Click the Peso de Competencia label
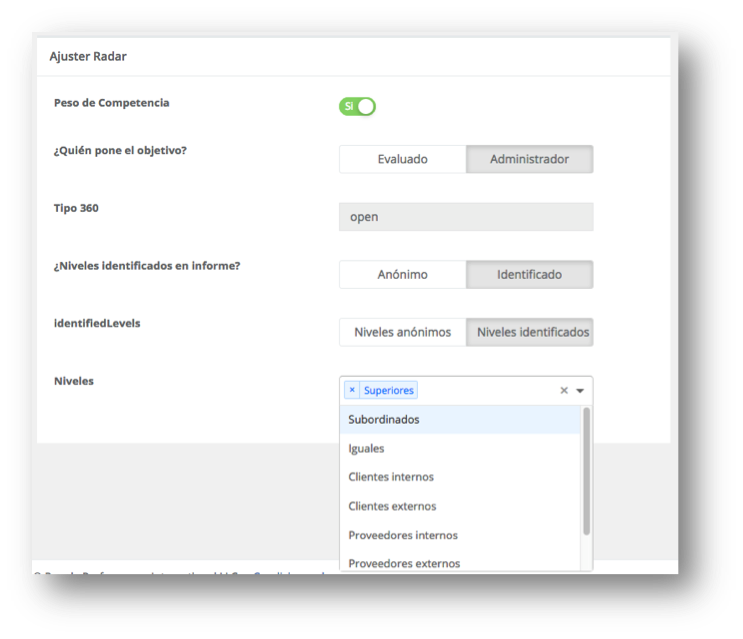Screen dimensions: 743x639 pyautogui.click(x=111, y=103)
